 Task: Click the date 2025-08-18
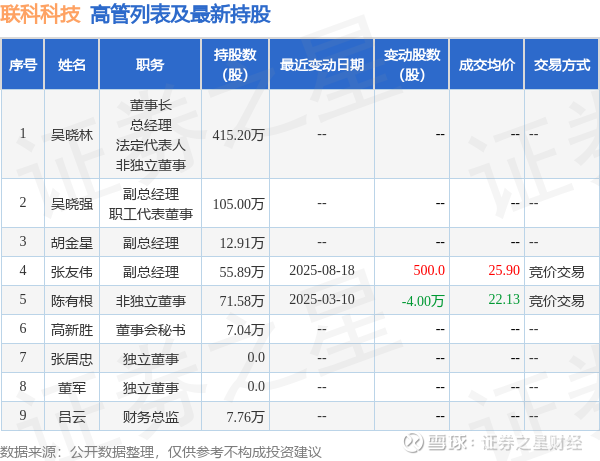[x=322, y=270]
